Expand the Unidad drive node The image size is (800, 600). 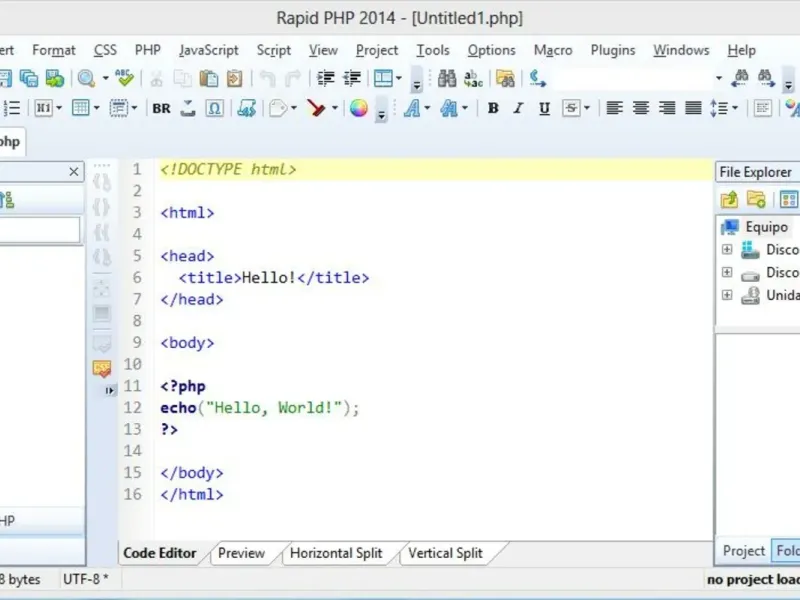(727, 295)
